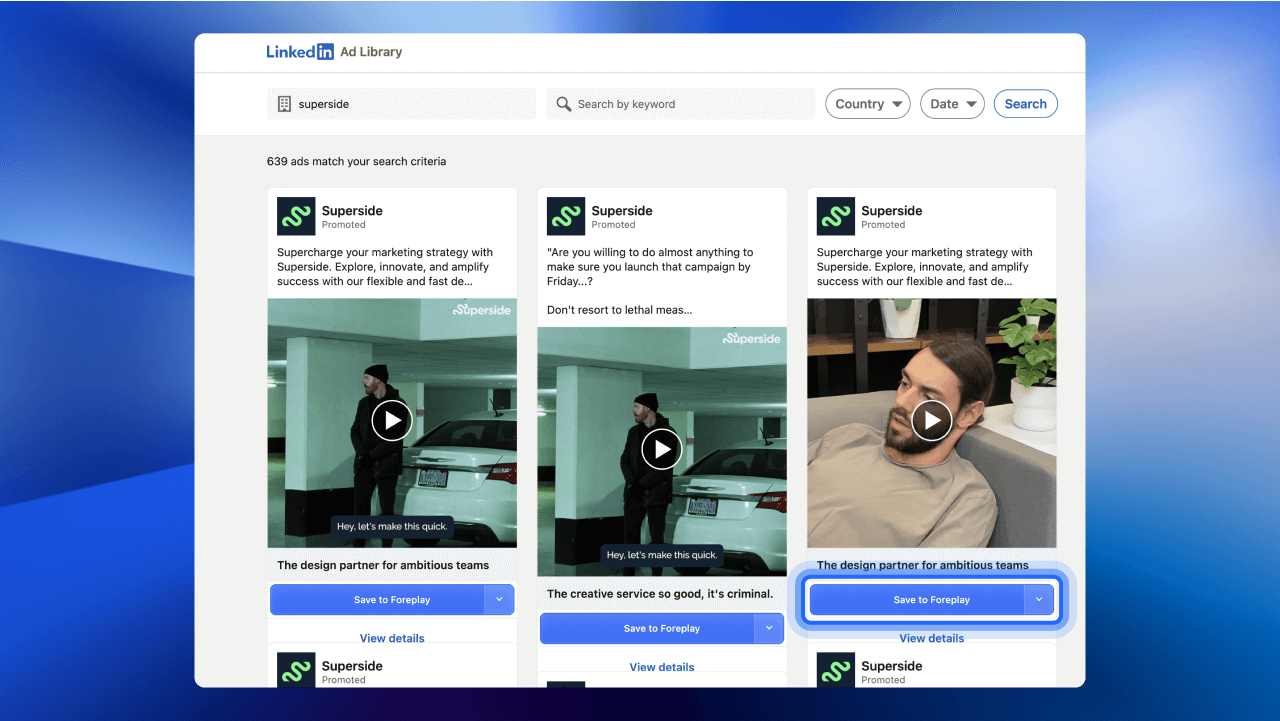Click the Search button

[x=1025, y=103]
